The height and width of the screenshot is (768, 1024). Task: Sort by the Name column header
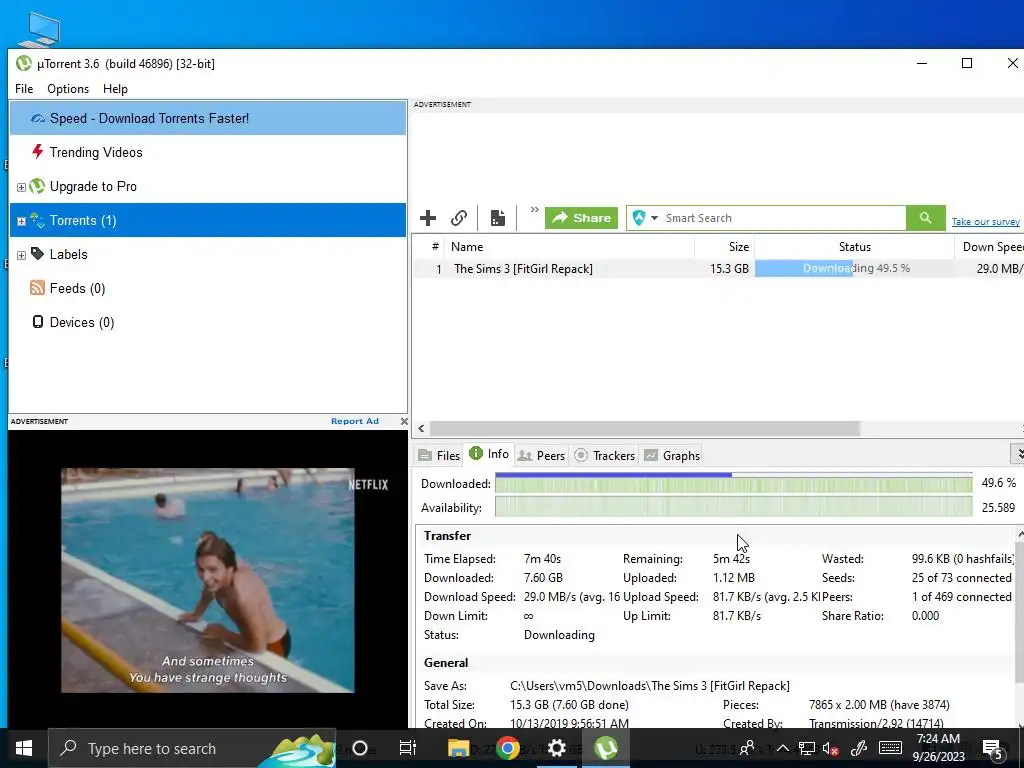[x=569, y=247]
